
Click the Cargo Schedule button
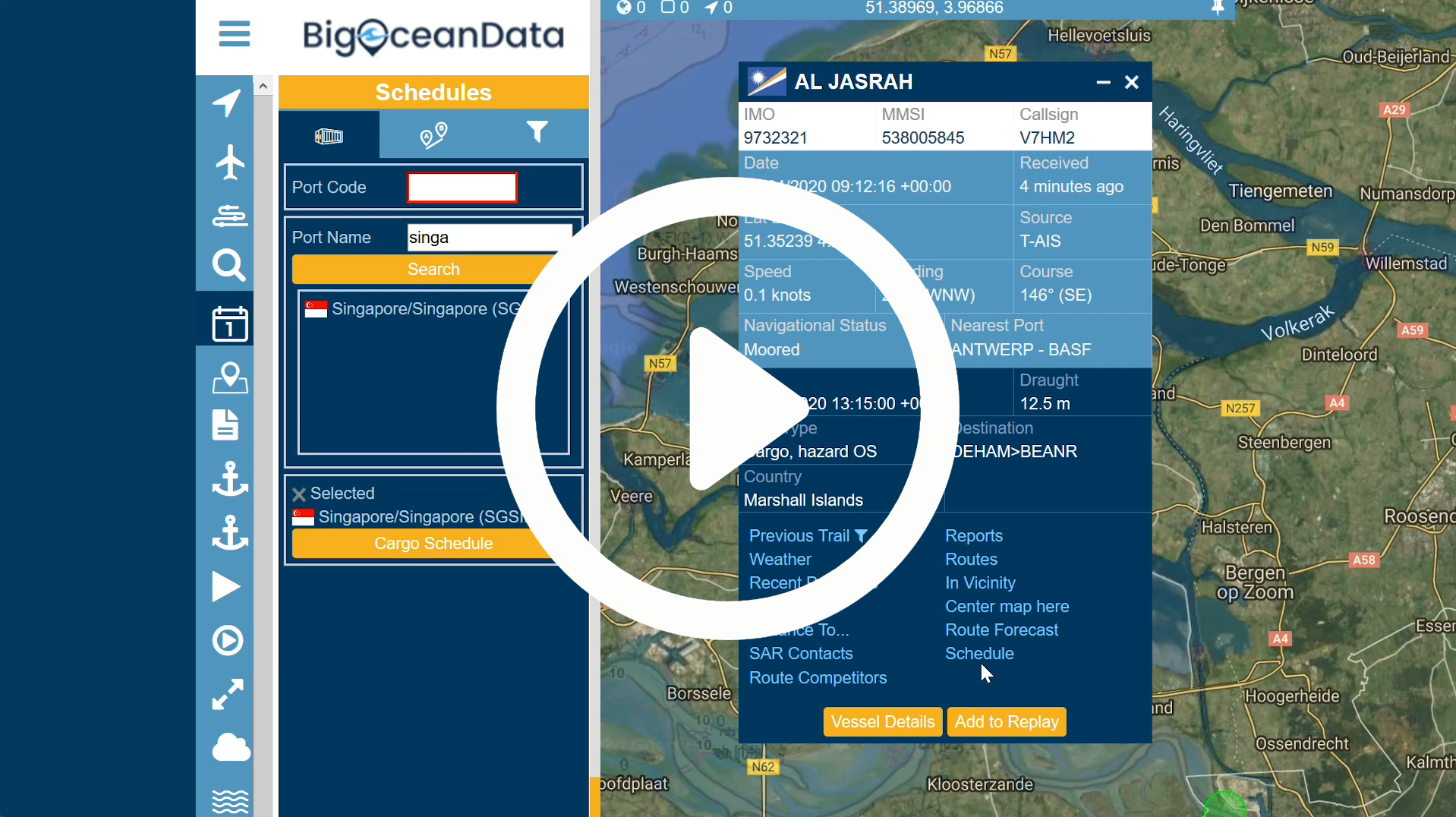point(433,544)
